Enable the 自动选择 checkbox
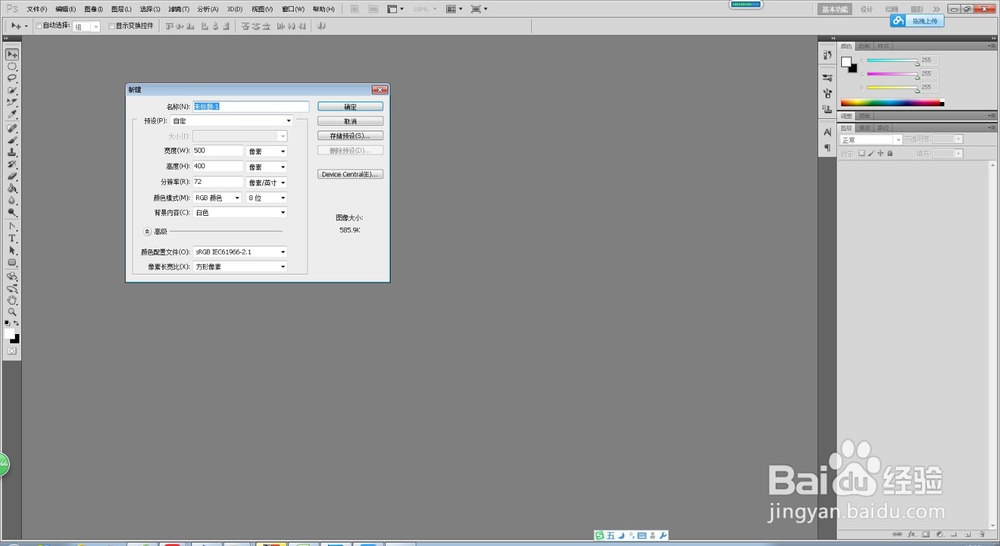Viewport: 1000px width, 546px height. [x=39, y=26]
